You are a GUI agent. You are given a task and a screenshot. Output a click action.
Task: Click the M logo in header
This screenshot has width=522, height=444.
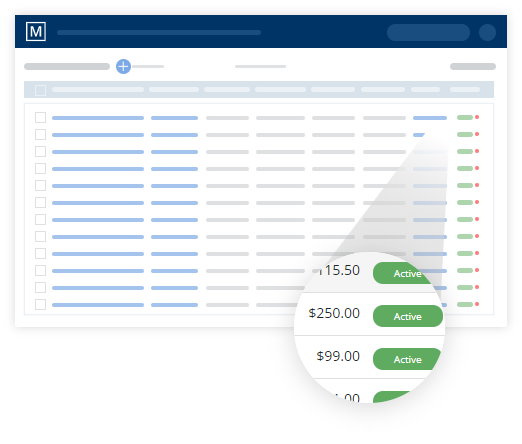pos(36,32)
